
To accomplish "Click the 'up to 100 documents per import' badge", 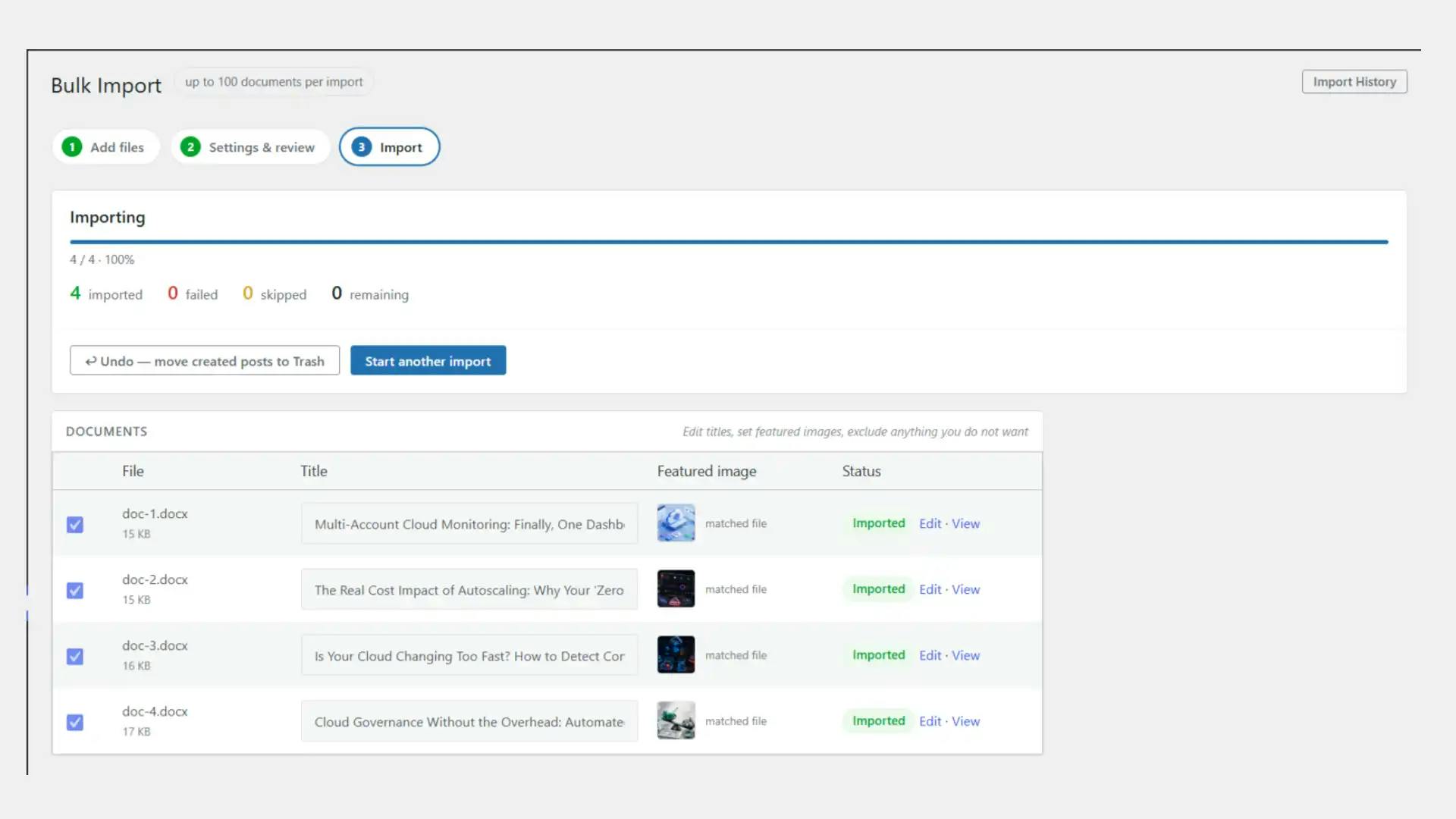I will coord(274,82).
